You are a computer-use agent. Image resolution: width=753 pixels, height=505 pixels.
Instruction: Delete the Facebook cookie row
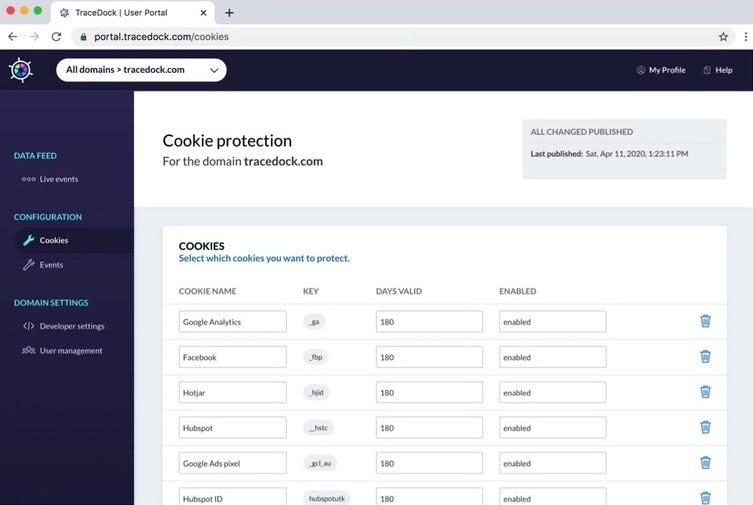tap(705, 357)
